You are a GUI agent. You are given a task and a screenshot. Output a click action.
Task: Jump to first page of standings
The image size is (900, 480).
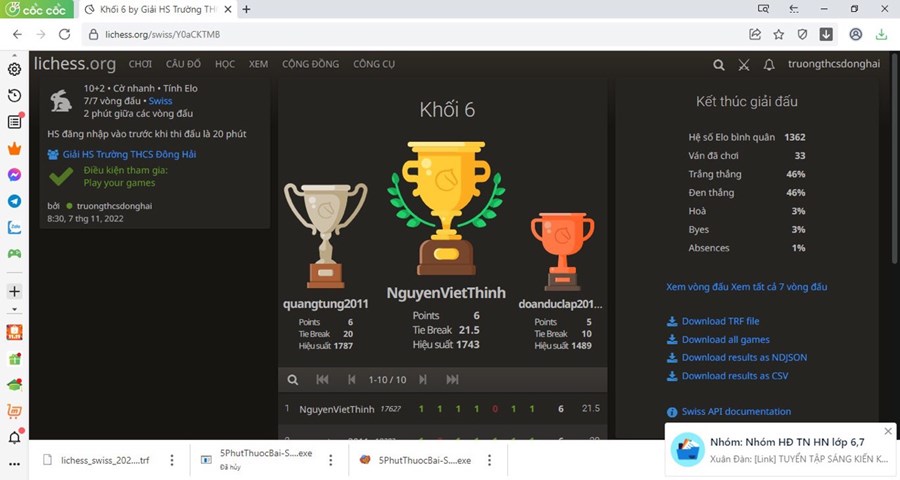click(x=322, y=380)
